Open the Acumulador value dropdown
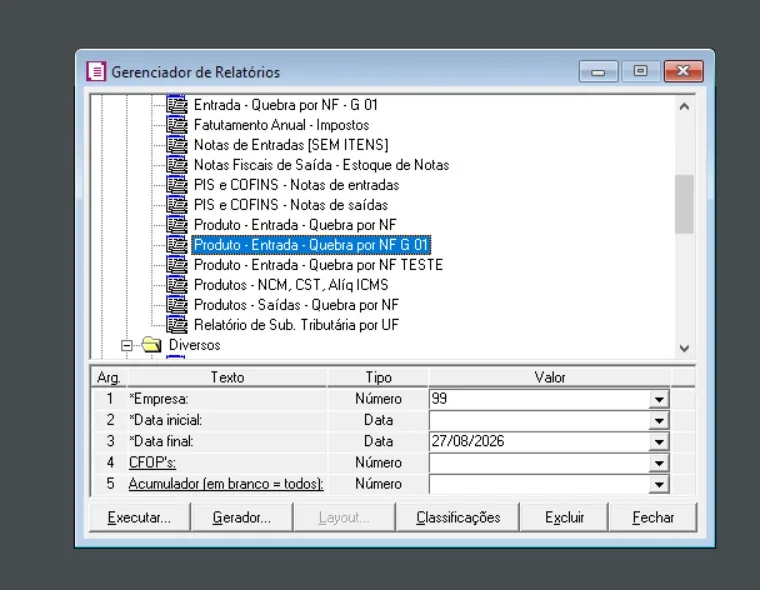Screen dimensions: 760x590 point(659,484)
